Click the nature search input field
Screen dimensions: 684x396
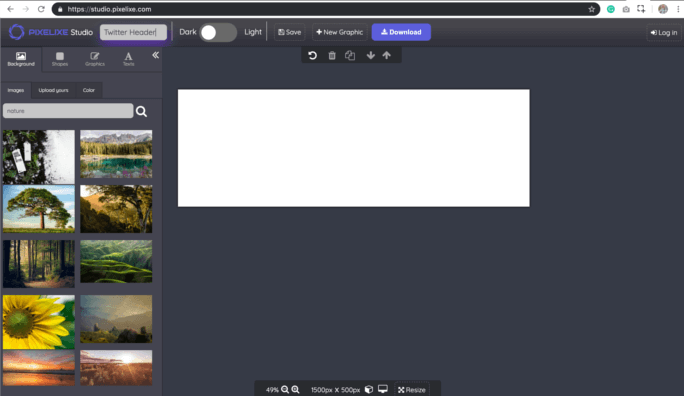[x=68, y=111]
